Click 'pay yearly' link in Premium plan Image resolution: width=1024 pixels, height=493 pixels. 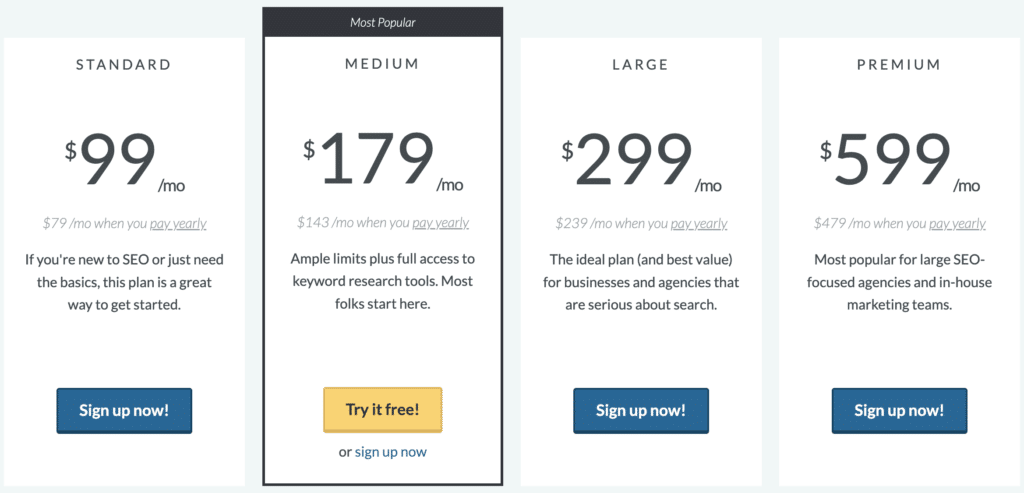point(957,224)
